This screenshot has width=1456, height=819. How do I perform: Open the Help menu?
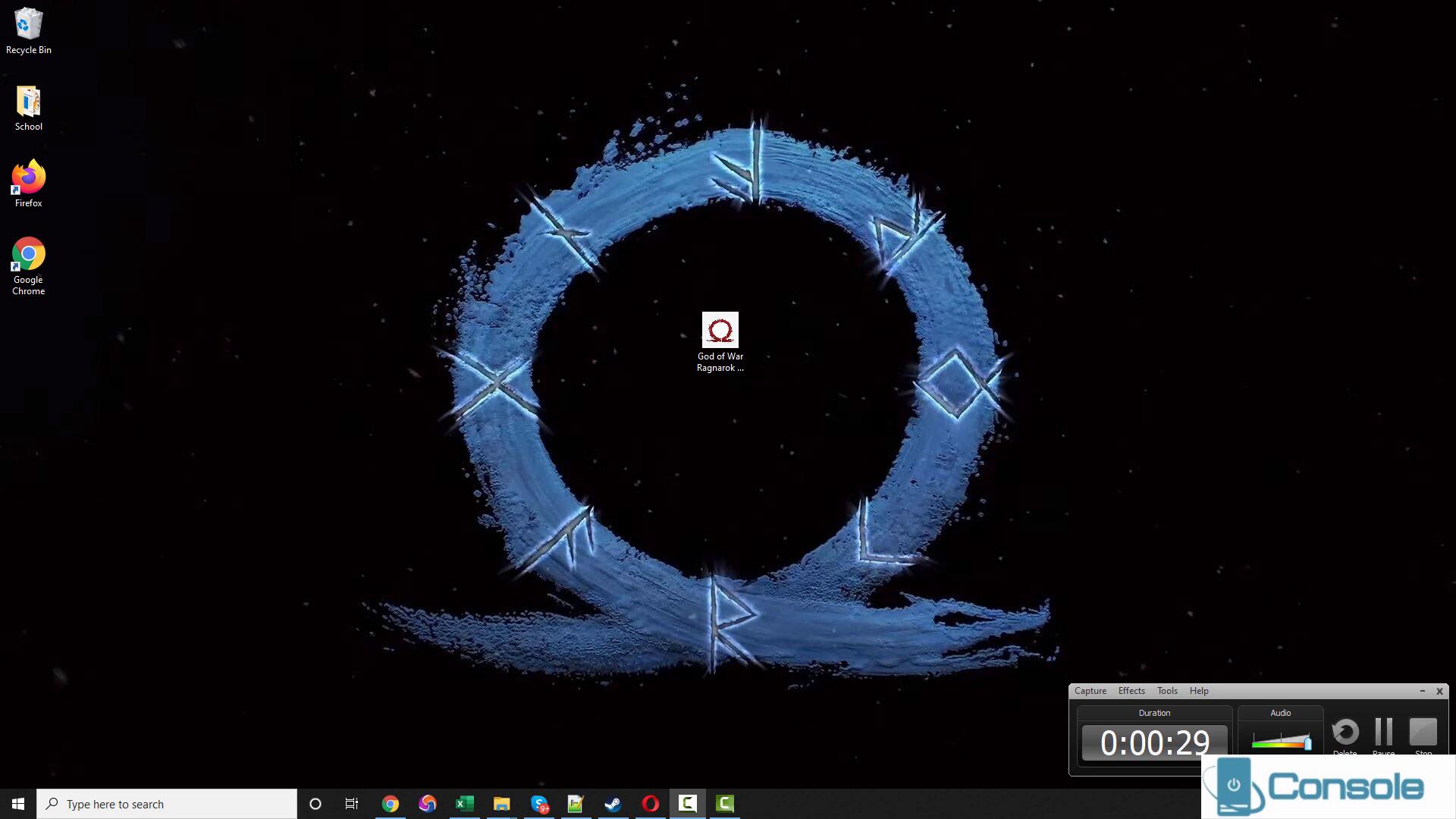click(x=1198, y=691)
